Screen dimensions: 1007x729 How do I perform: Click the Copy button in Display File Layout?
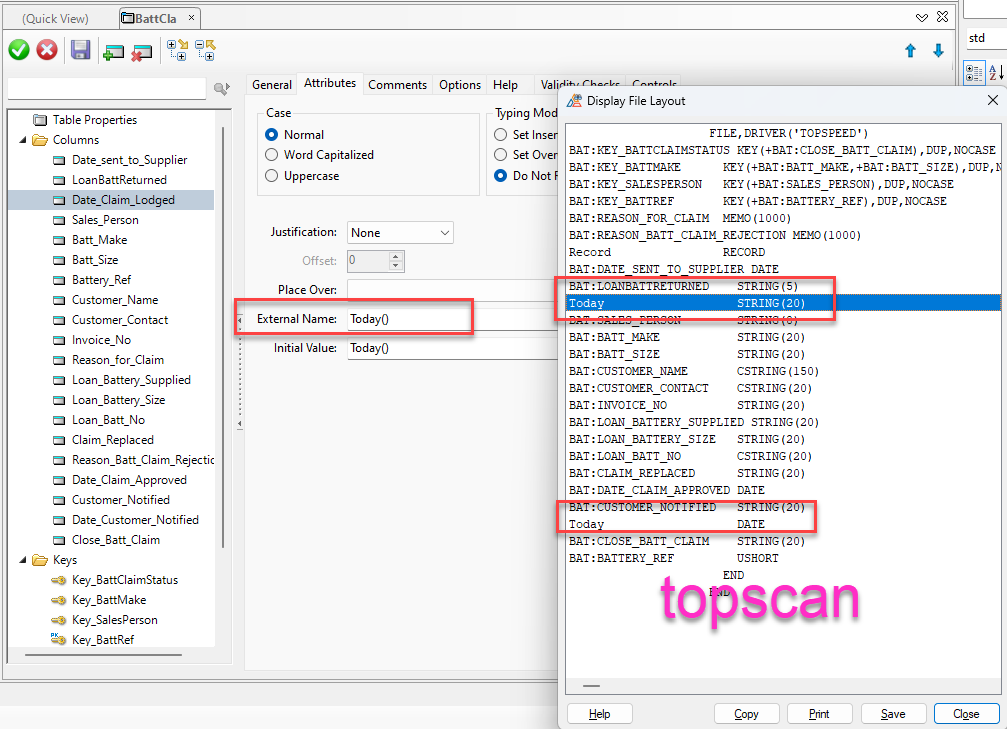(x=746, y=714)
